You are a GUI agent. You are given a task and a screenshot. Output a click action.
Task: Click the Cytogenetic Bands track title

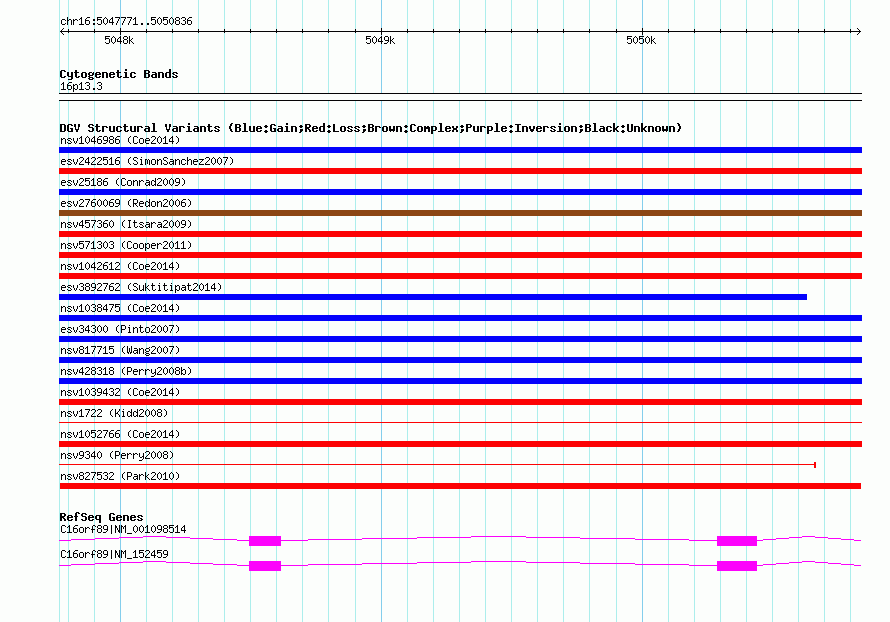pyautogui.click(x=119, y=74)
